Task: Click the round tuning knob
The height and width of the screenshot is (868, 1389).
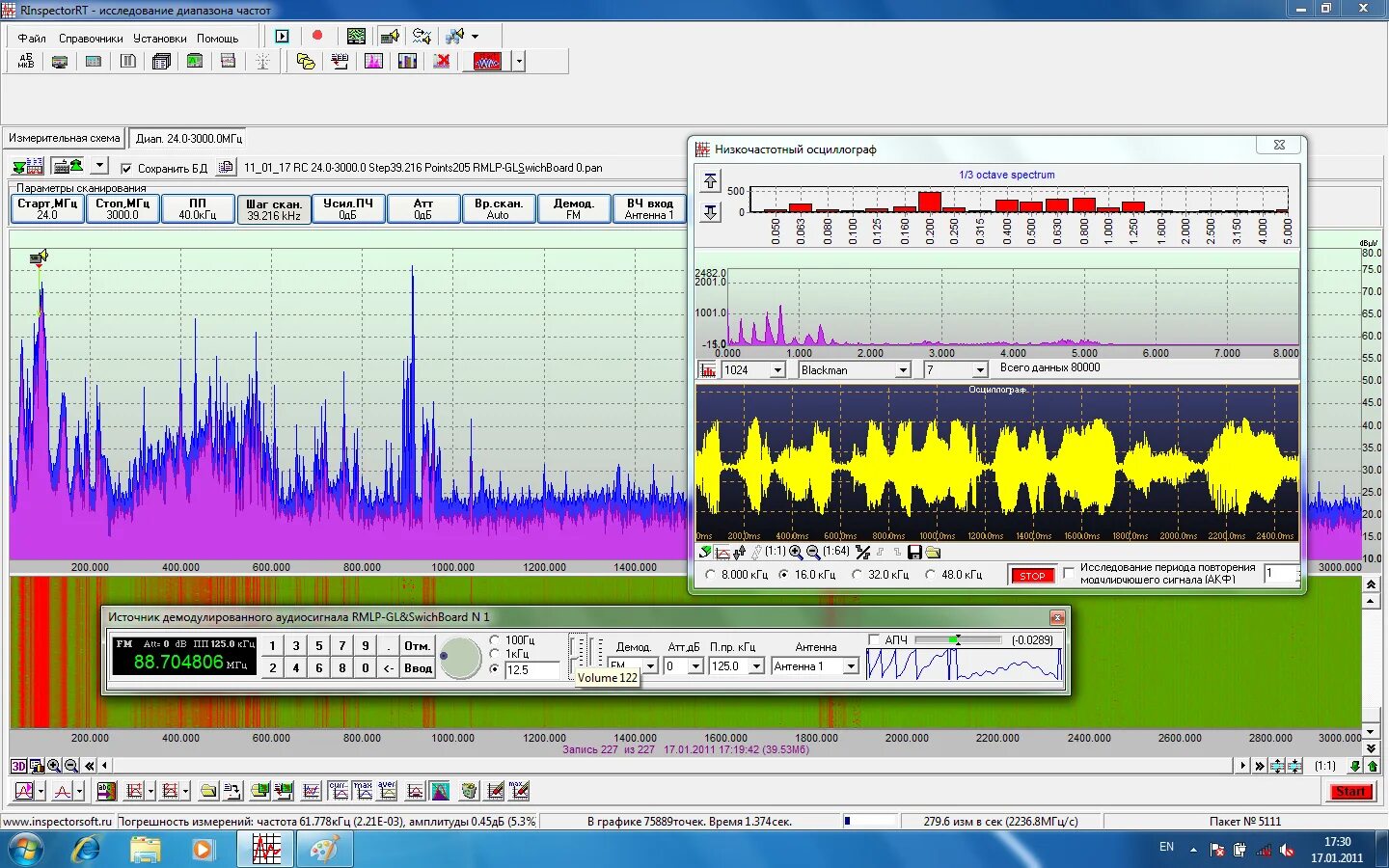Action: tap(460, 657)
